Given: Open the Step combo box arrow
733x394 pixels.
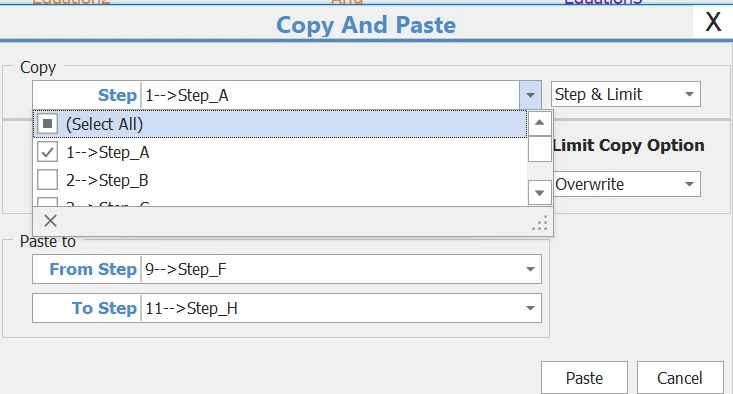Looking at the screenshot, I should tap(530, 95).
